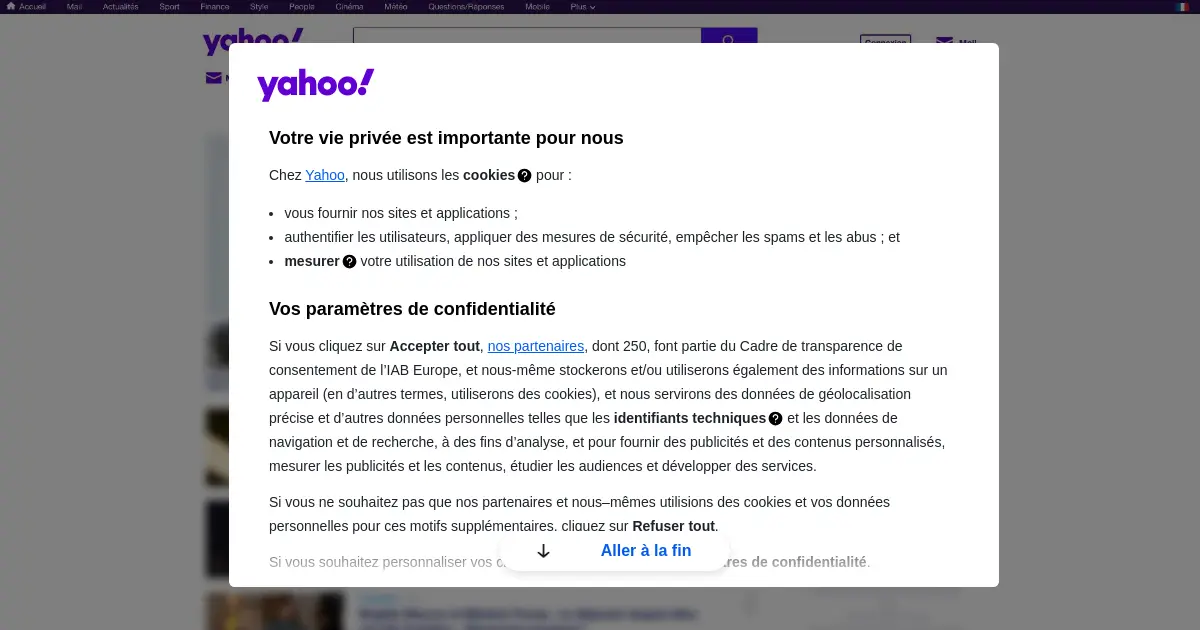Open Style in top navigation
Image resolution: width=1200 pixels, height=630 pixels.
(259, 6)
